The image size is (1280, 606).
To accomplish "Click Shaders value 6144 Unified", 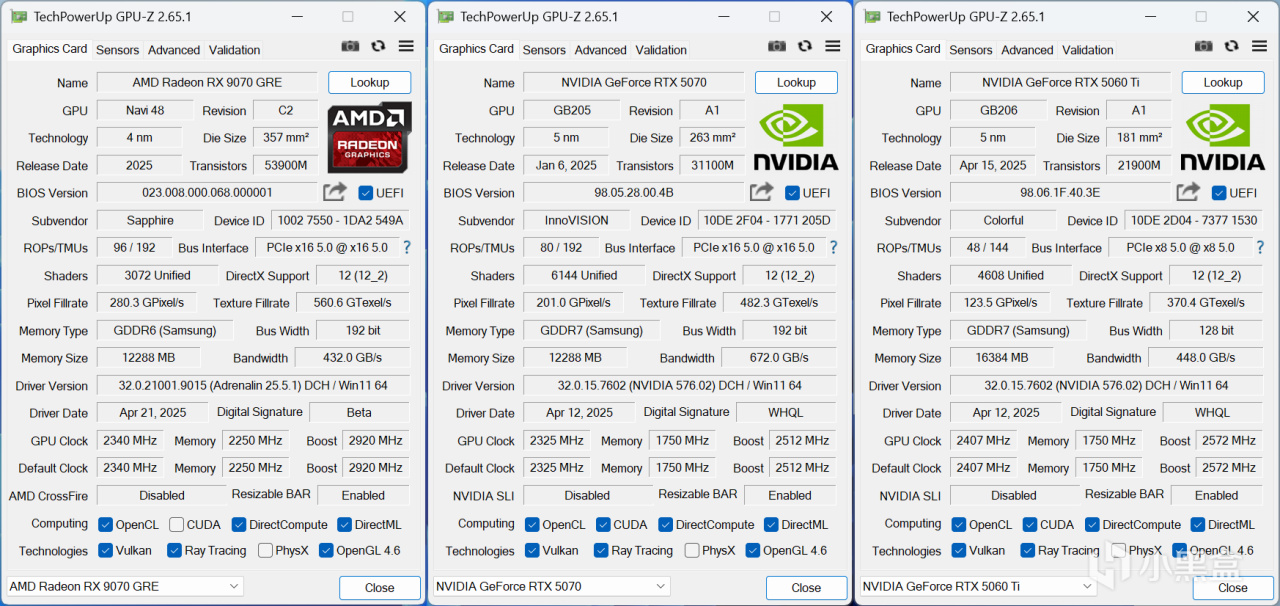I will (584, 275).
